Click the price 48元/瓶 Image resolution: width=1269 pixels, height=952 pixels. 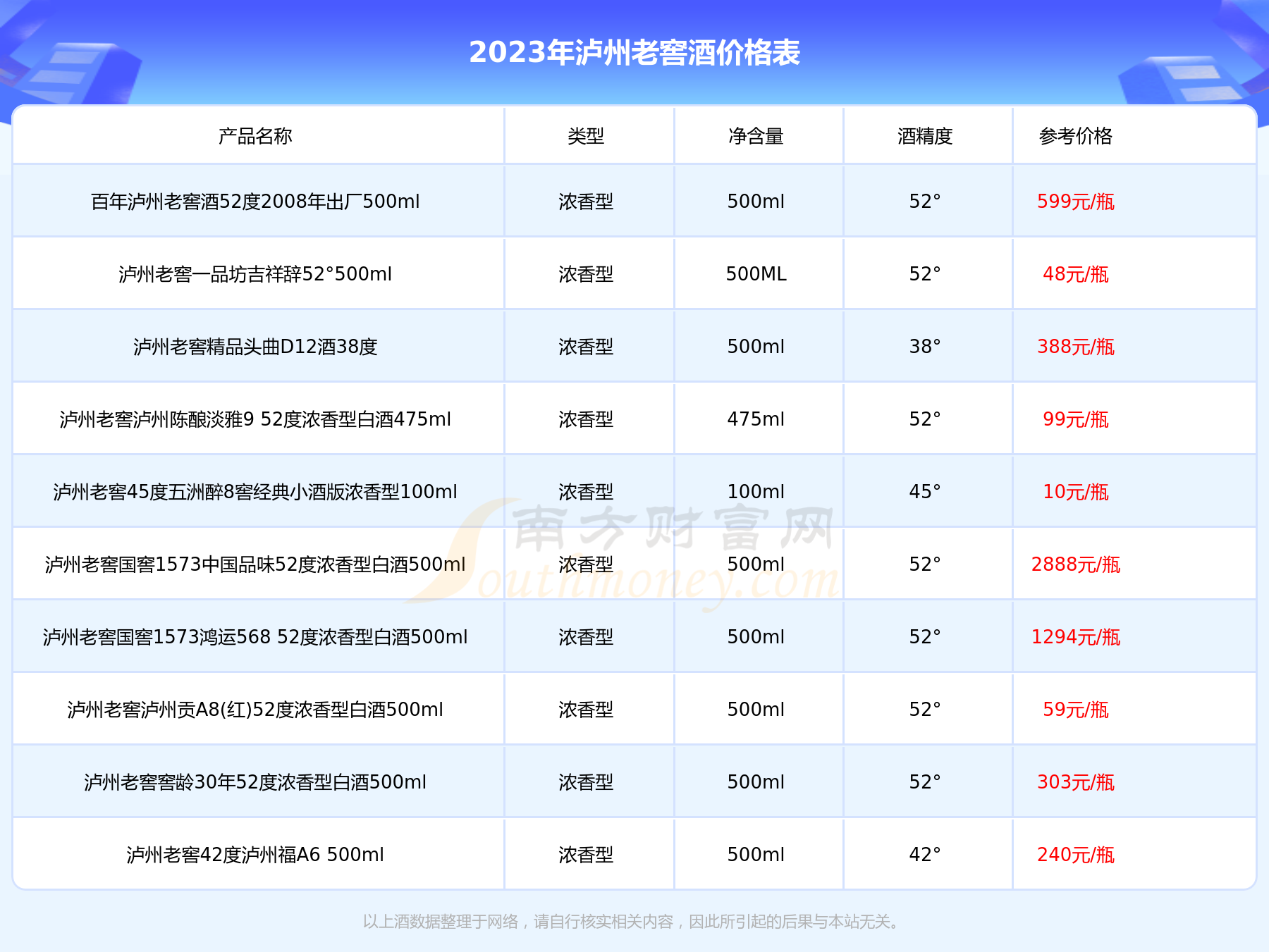tap(1076, 274)
